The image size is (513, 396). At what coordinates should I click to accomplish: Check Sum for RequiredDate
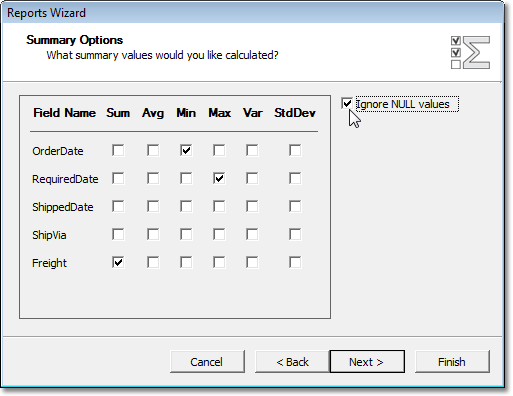click(118, 178)
